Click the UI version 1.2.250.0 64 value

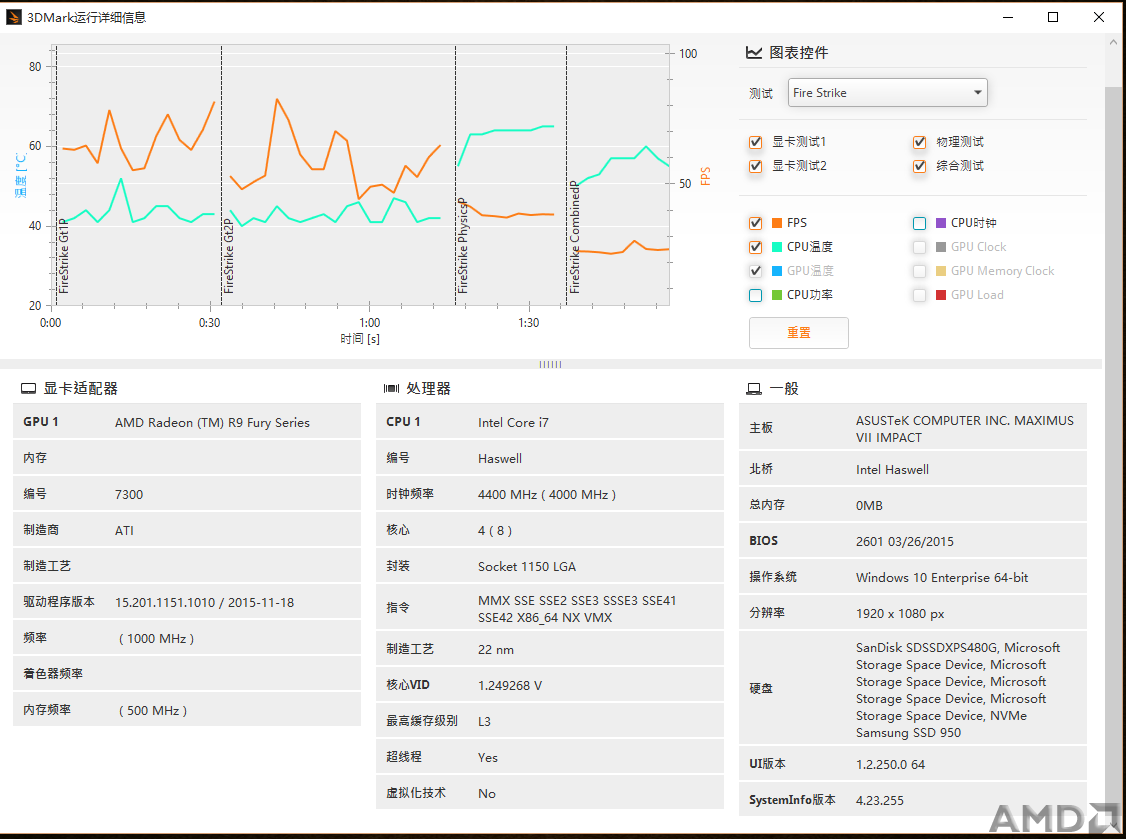pyautogui.click(x=890, y=765)
